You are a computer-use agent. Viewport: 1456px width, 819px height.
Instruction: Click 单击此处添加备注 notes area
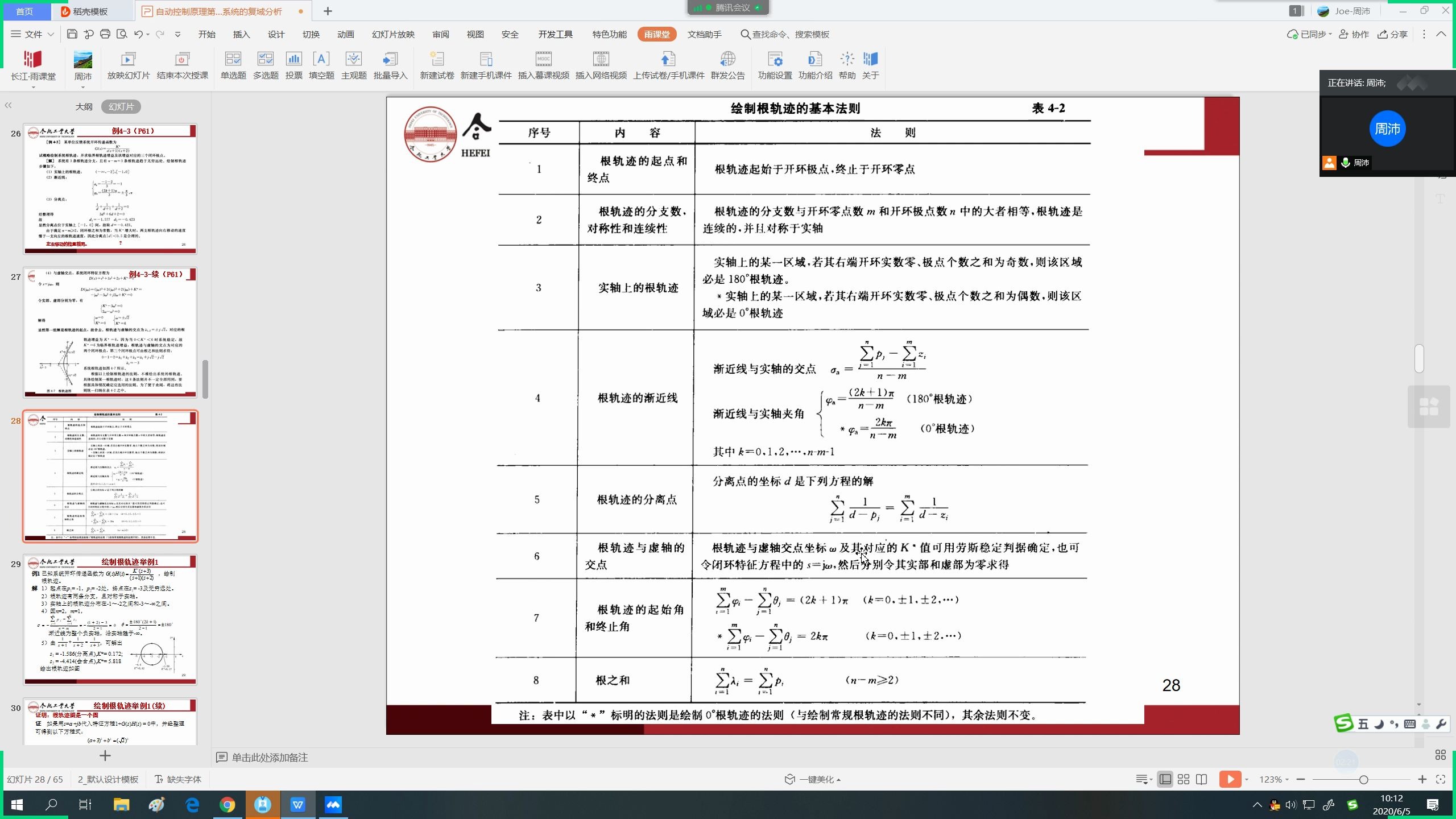point(270,757)
